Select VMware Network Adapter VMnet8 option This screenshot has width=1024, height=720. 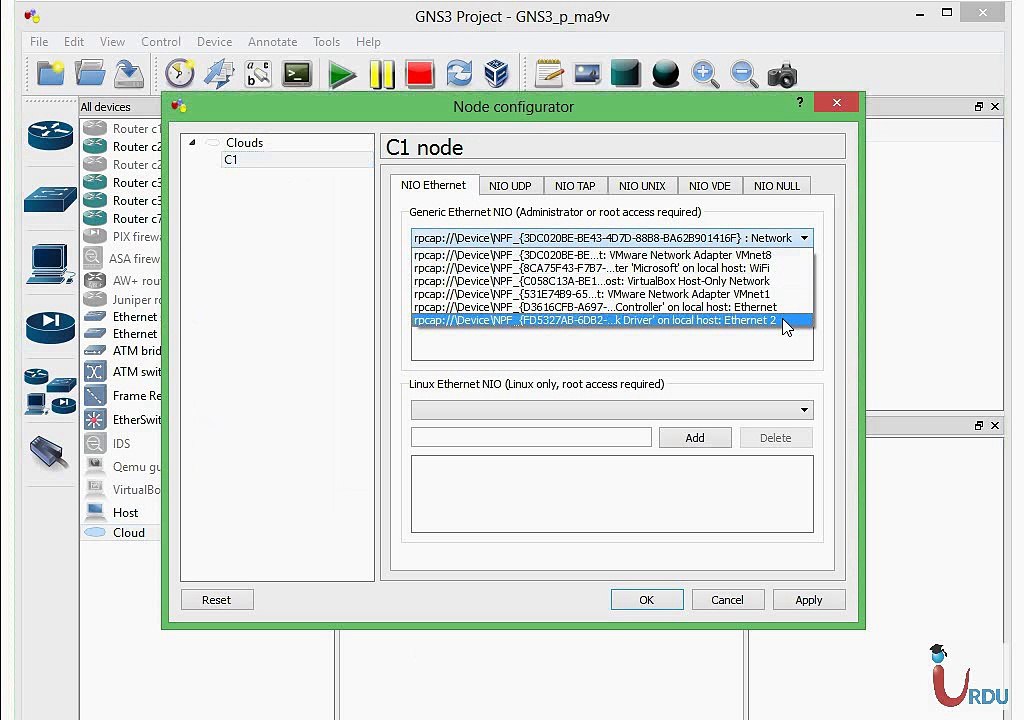612,255
